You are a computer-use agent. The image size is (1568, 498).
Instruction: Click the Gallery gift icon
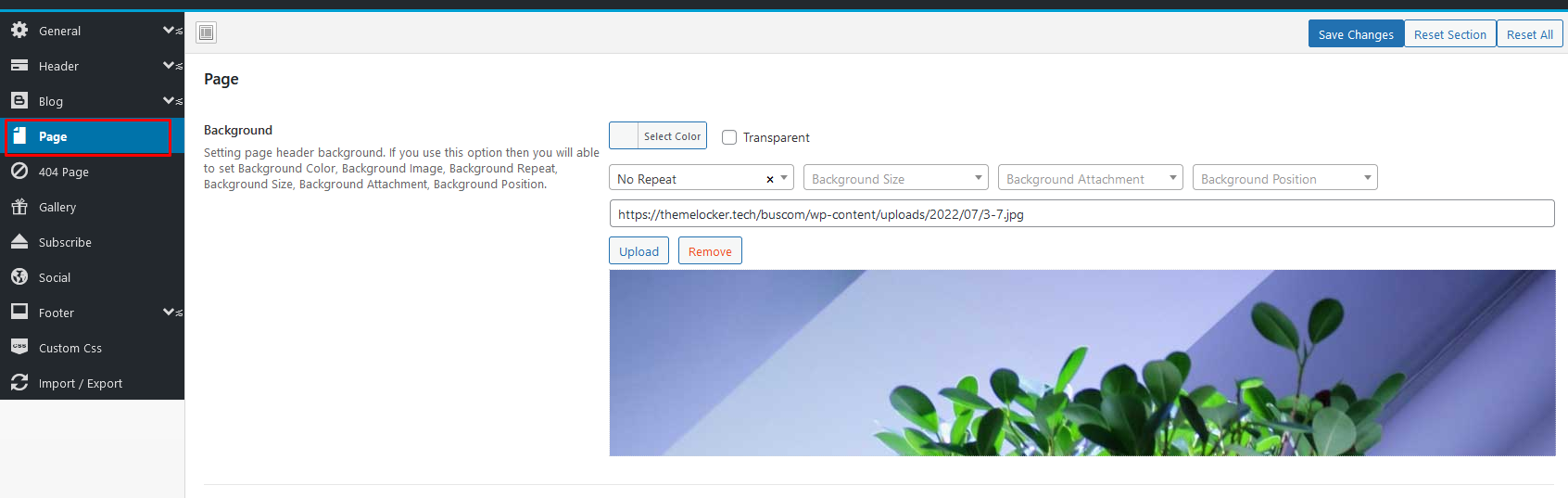[x=19, y=207]
